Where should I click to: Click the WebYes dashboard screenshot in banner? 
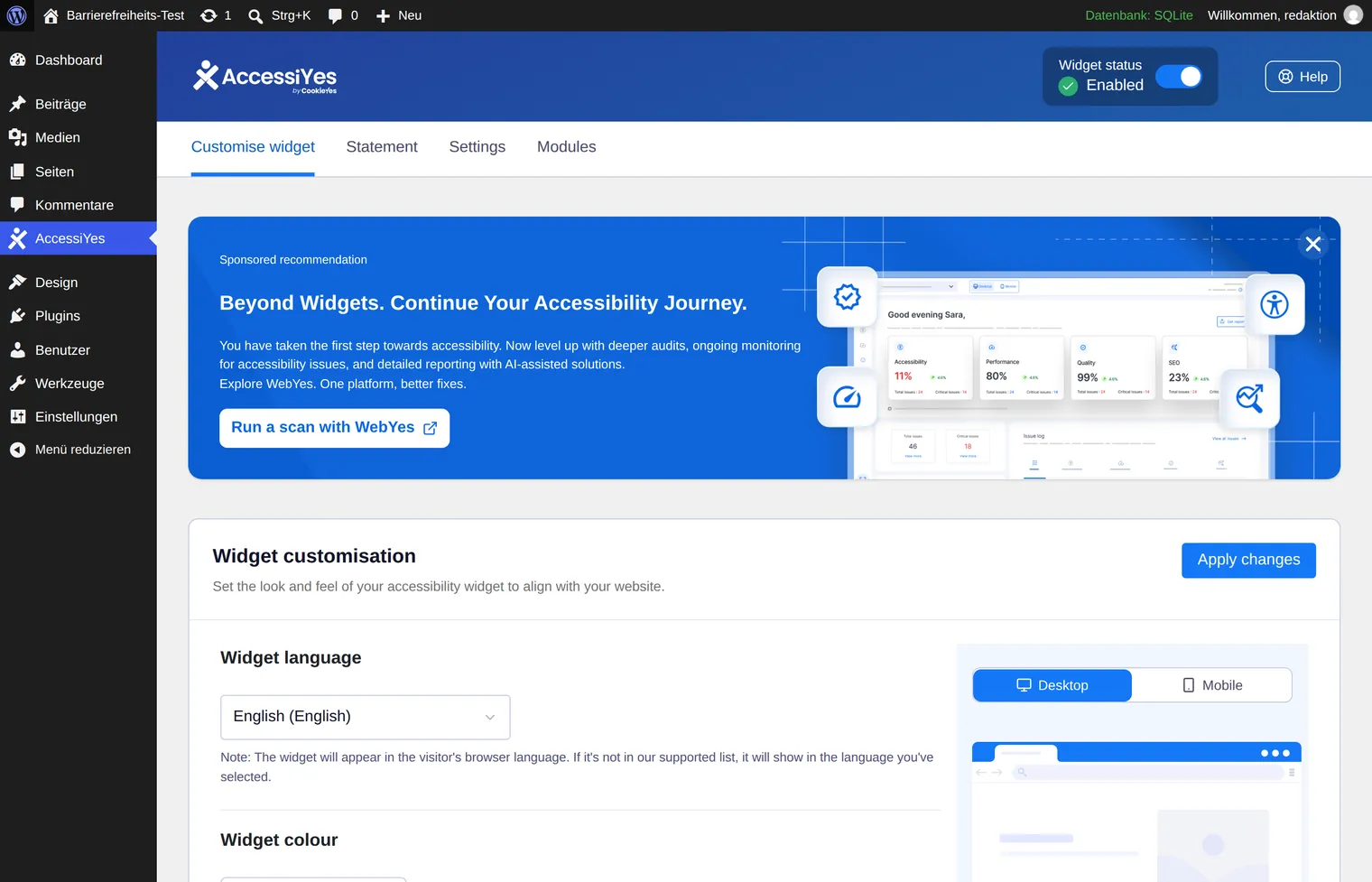1061,376
